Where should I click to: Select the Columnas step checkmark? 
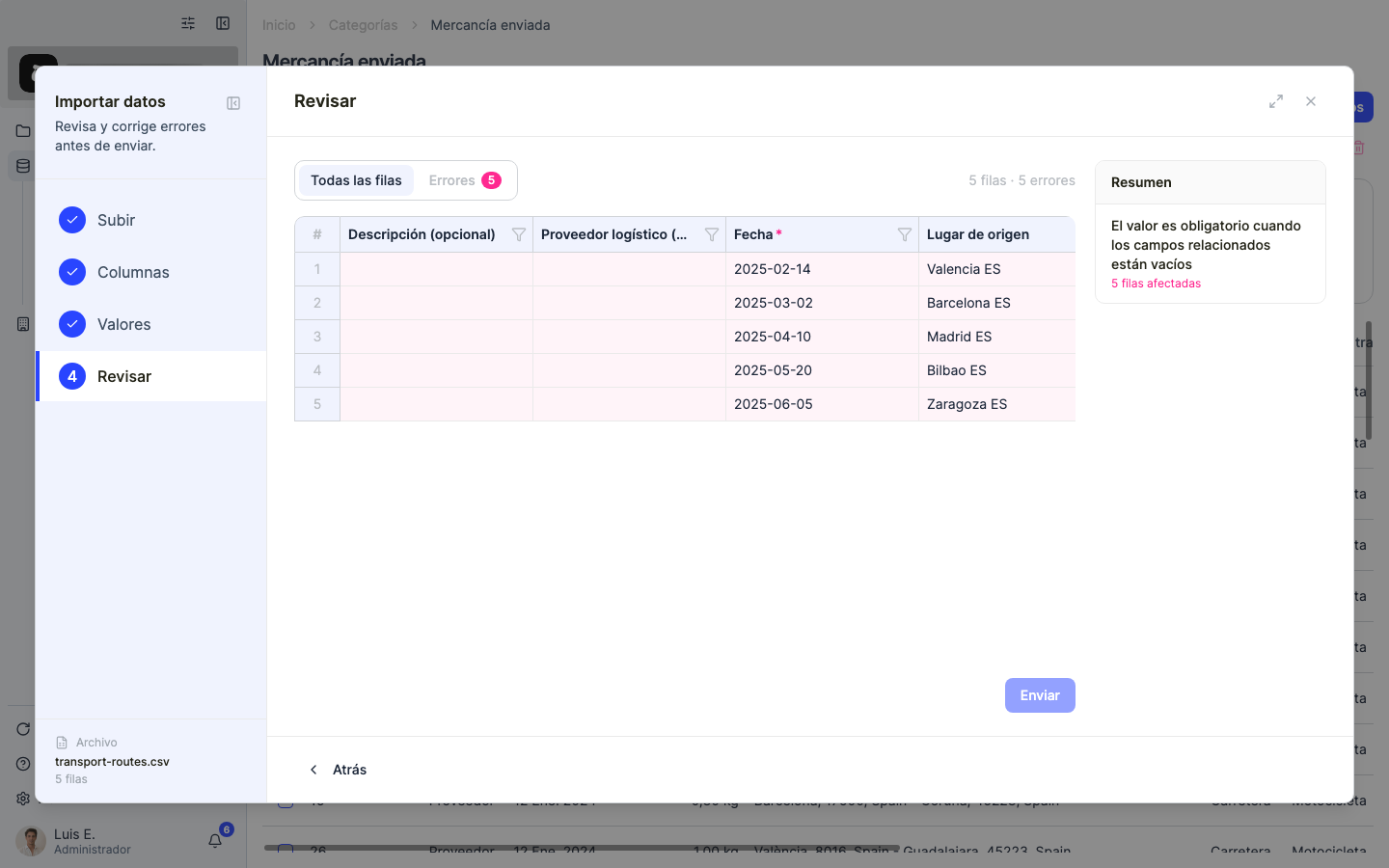pyautogui.click(x=72, y=272)
